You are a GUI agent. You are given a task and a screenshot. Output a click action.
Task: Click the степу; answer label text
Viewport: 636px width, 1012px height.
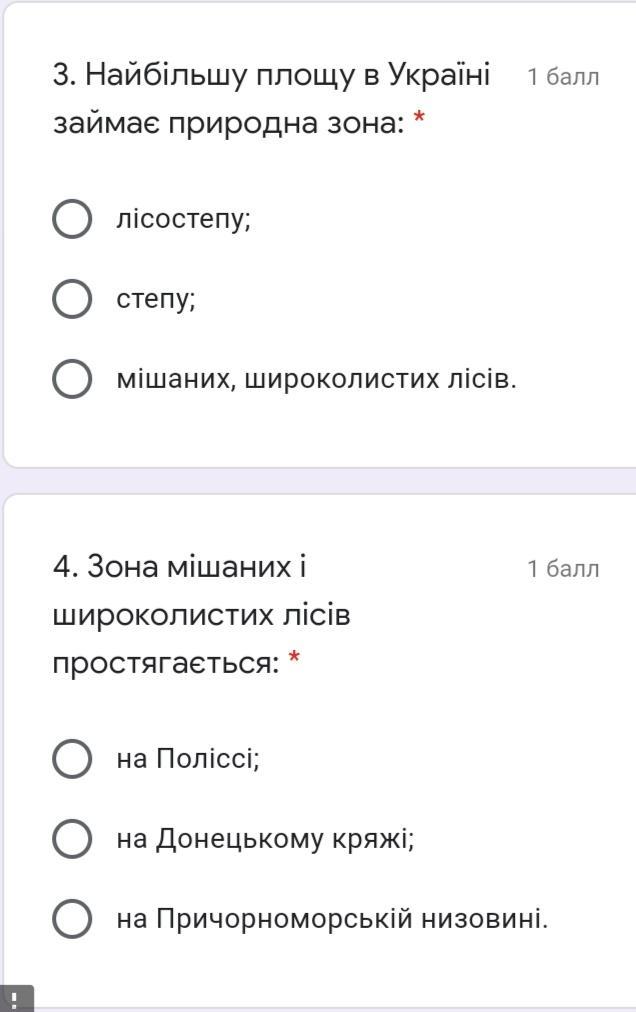(156, 299)
